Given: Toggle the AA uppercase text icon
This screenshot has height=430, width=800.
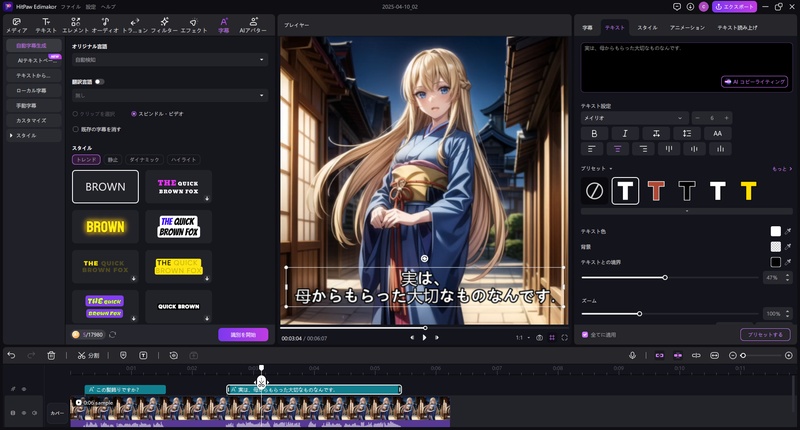Looking at the screenshot, I should coord(717,133).
